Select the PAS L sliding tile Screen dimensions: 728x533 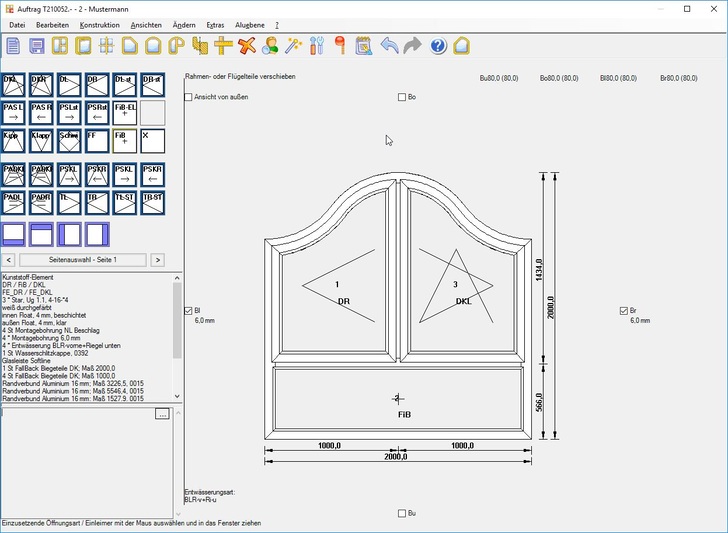tap(13, 112)
